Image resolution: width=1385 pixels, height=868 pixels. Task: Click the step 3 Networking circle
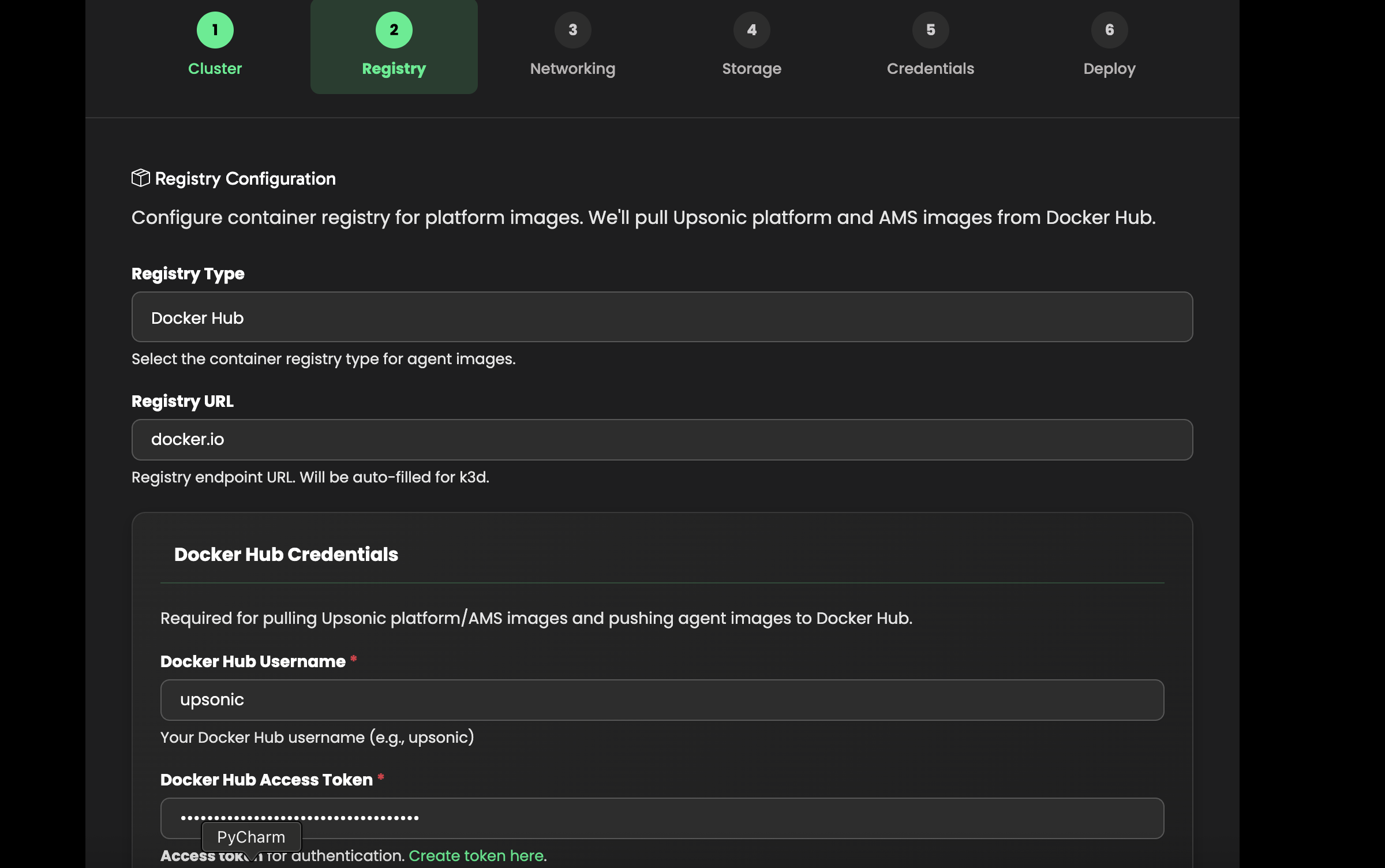572,29
